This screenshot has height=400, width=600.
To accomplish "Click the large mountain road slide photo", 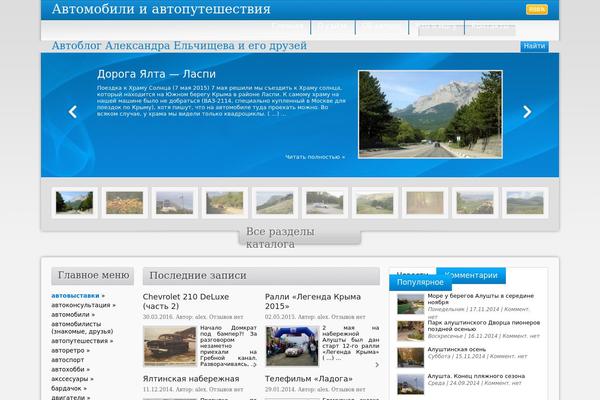I will 430,114.
